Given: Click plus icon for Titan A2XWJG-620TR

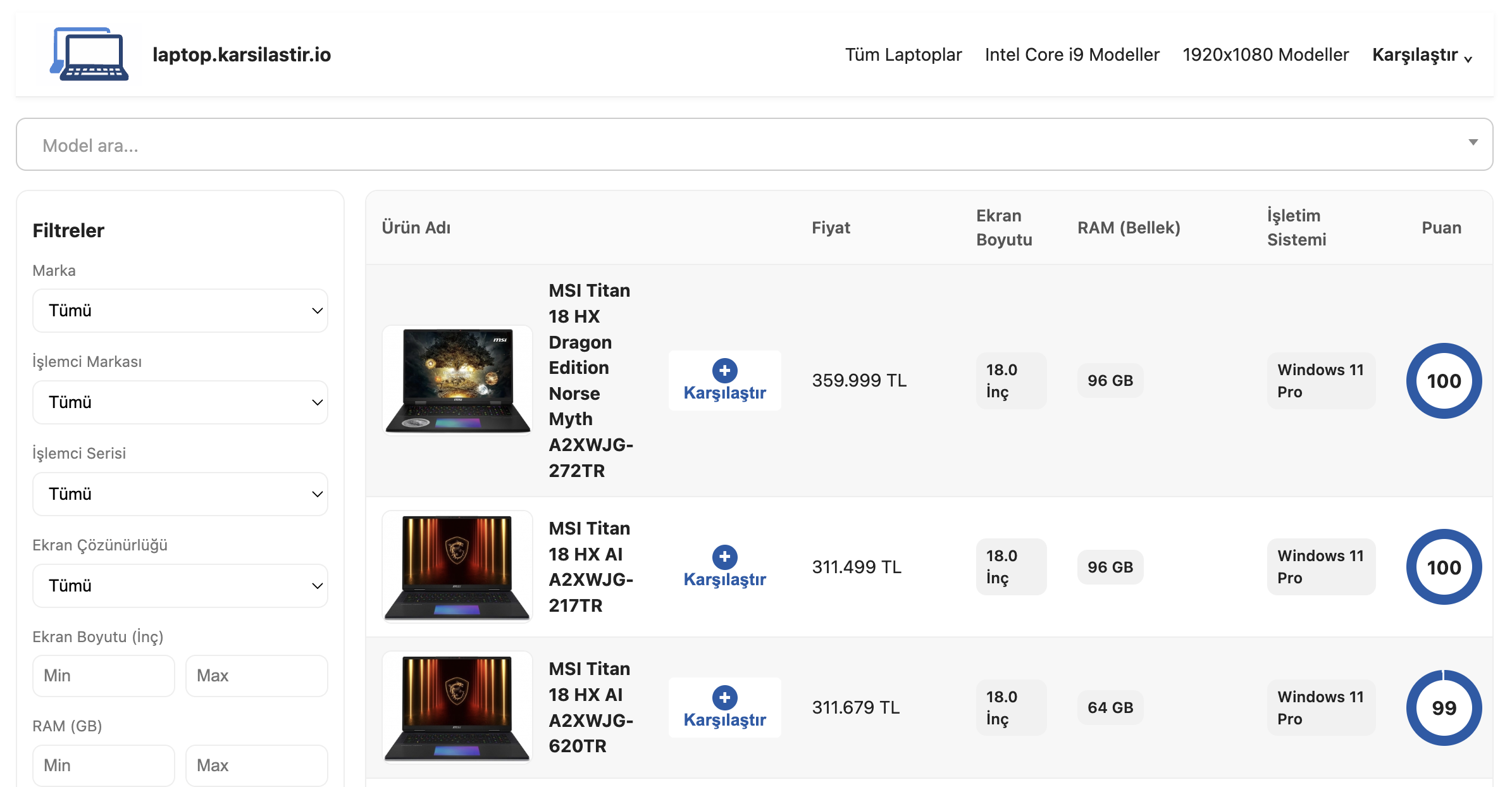Looking at the screenshot, I should click(x=724, y=697).
